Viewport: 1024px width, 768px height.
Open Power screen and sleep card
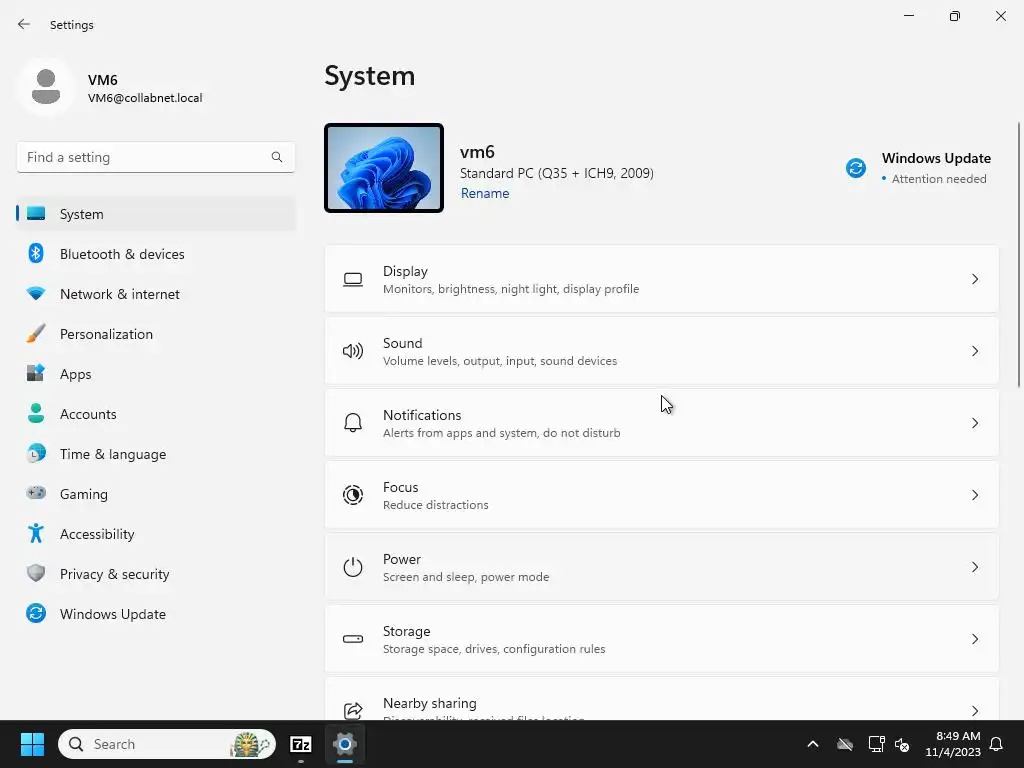coord(662,567)
